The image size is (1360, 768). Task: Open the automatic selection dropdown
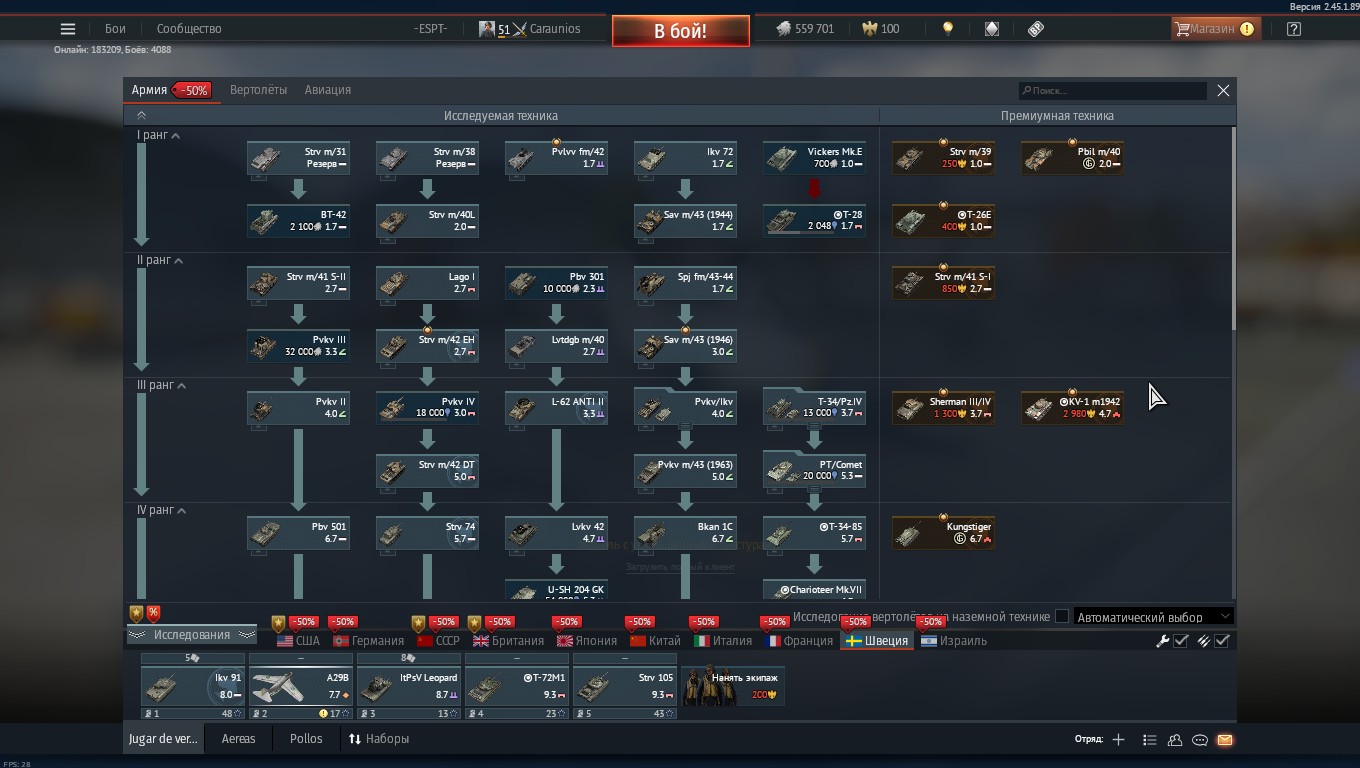(x=1153, y=617)
